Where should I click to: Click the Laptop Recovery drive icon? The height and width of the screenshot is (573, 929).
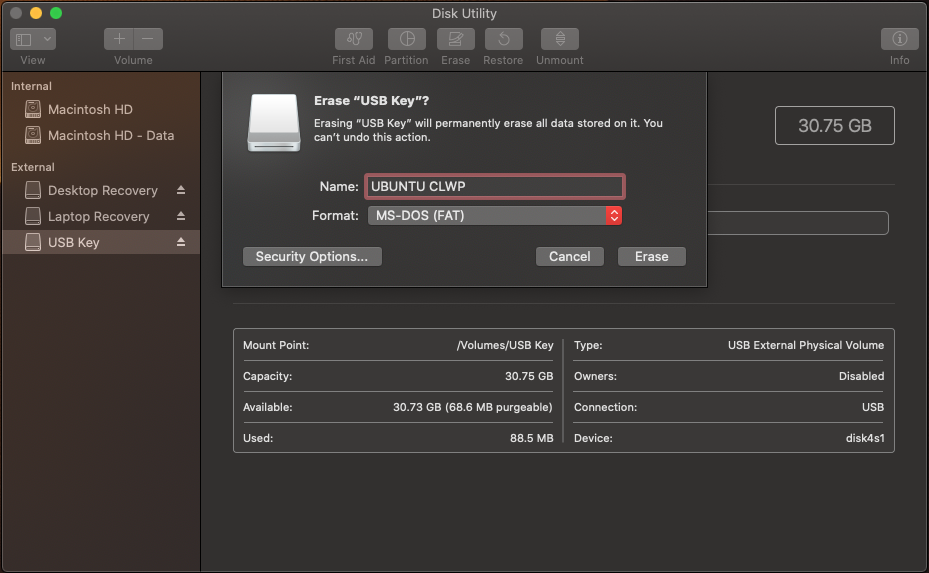pos(33,216)
